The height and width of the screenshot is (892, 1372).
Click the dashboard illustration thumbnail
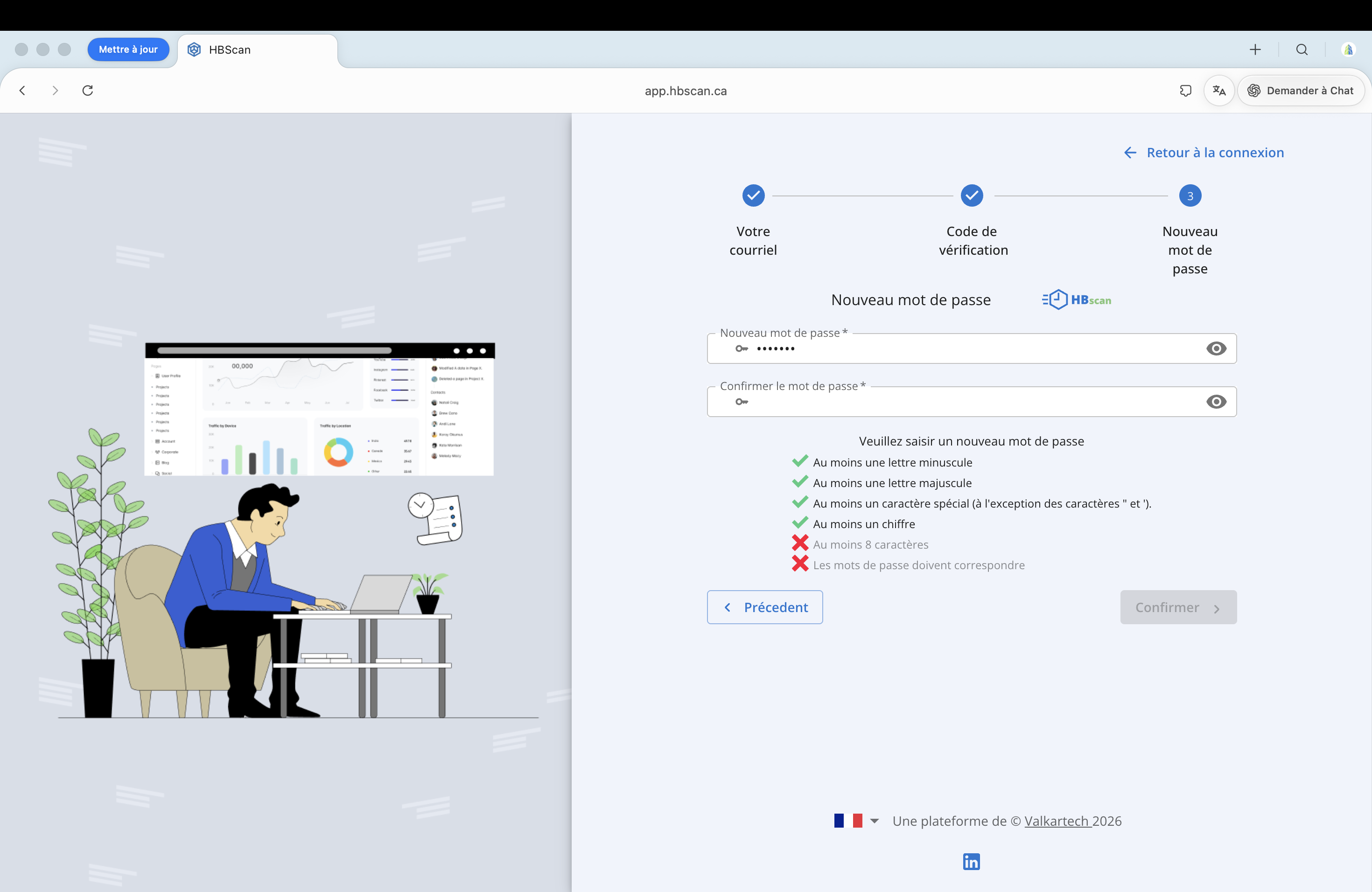[319, 409]
